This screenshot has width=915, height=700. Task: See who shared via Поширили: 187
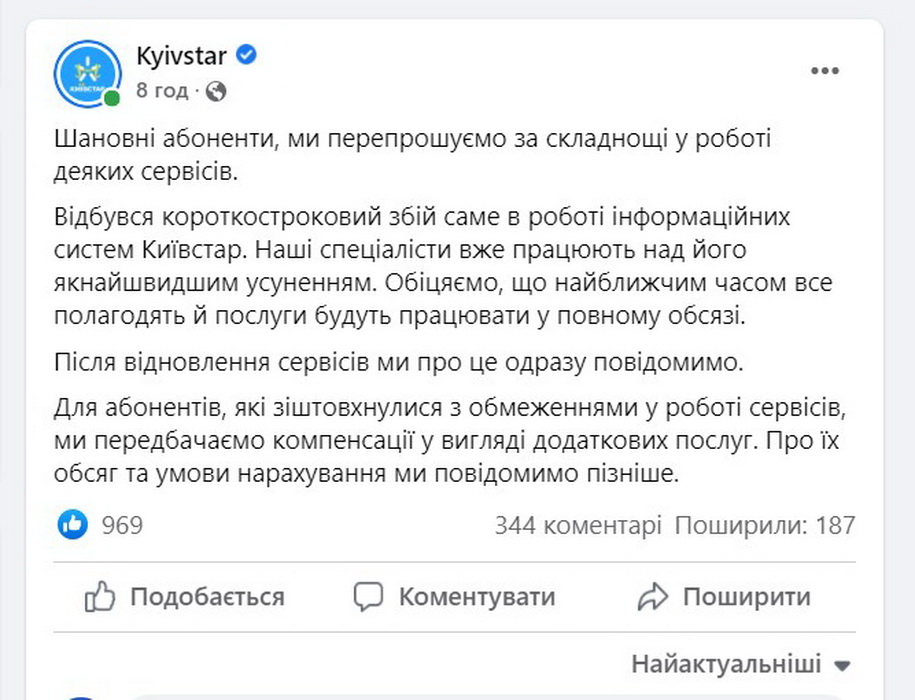(765, 525)
